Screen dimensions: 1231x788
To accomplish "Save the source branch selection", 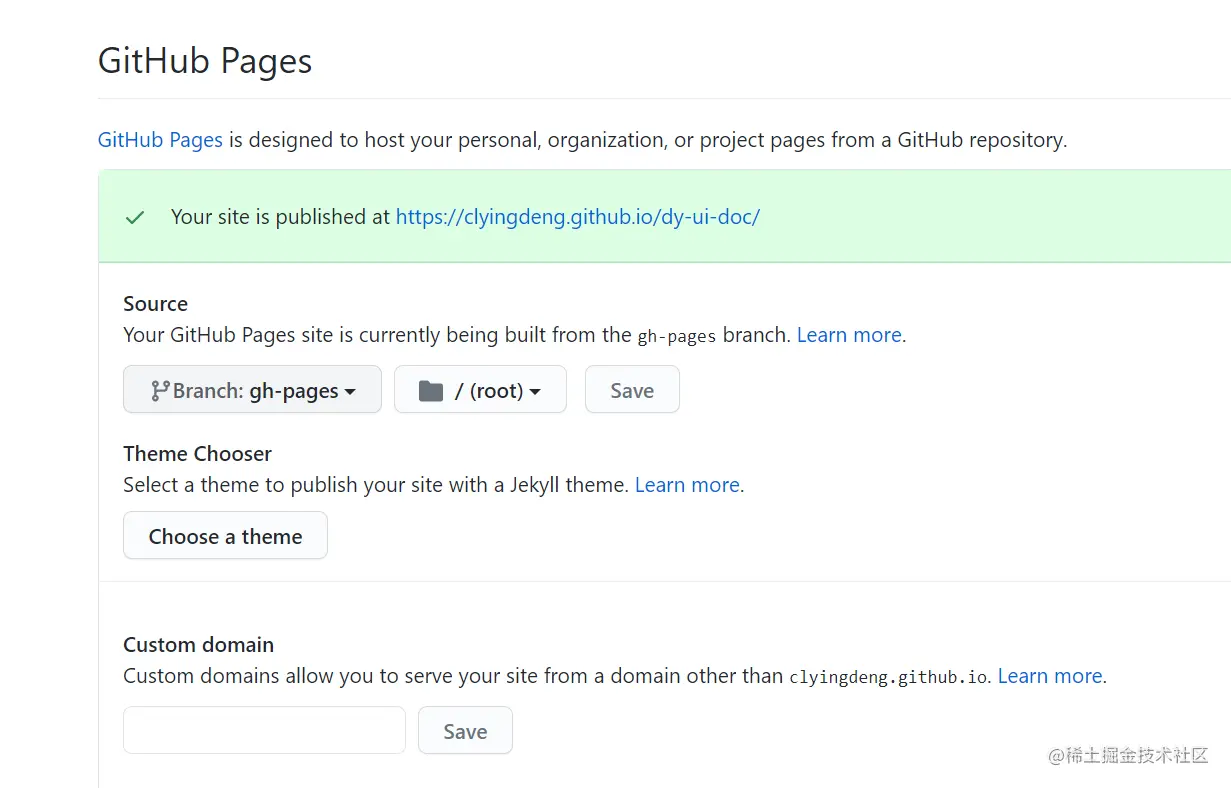I will (632, 390).
